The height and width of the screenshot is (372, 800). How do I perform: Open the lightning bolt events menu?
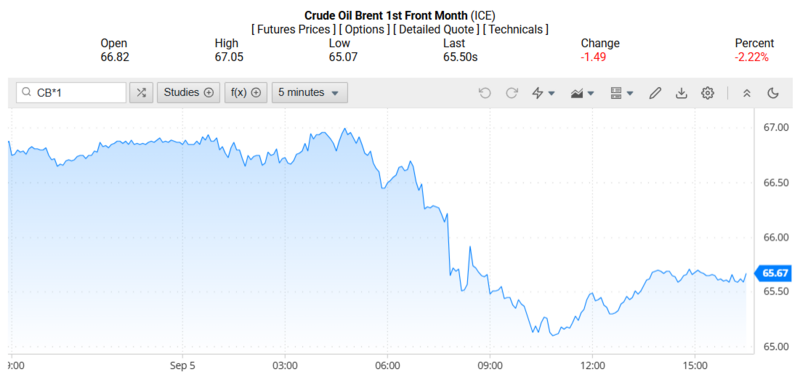click(538, 93)
